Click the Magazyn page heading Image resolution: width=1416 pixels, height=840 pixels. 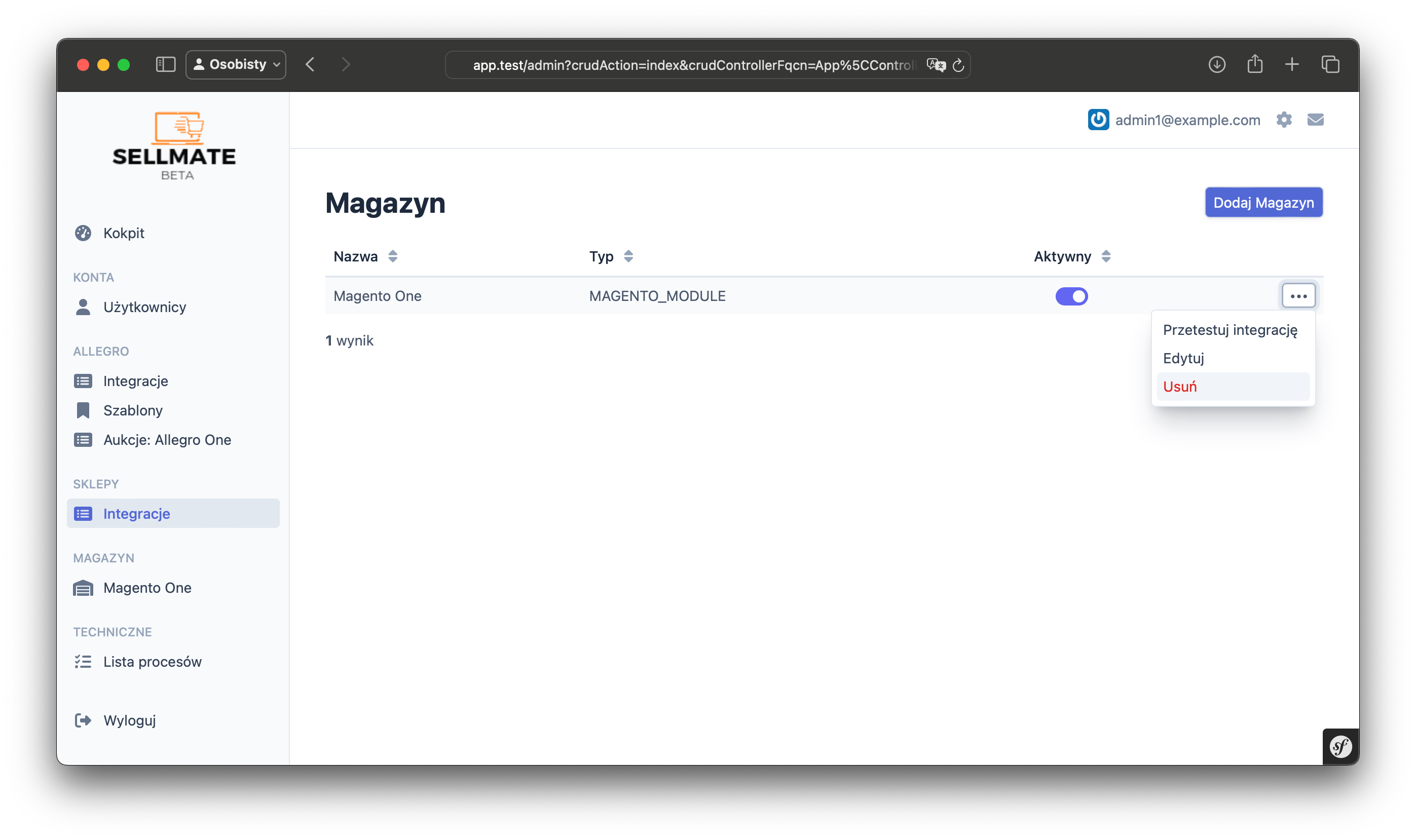[386, 203]
